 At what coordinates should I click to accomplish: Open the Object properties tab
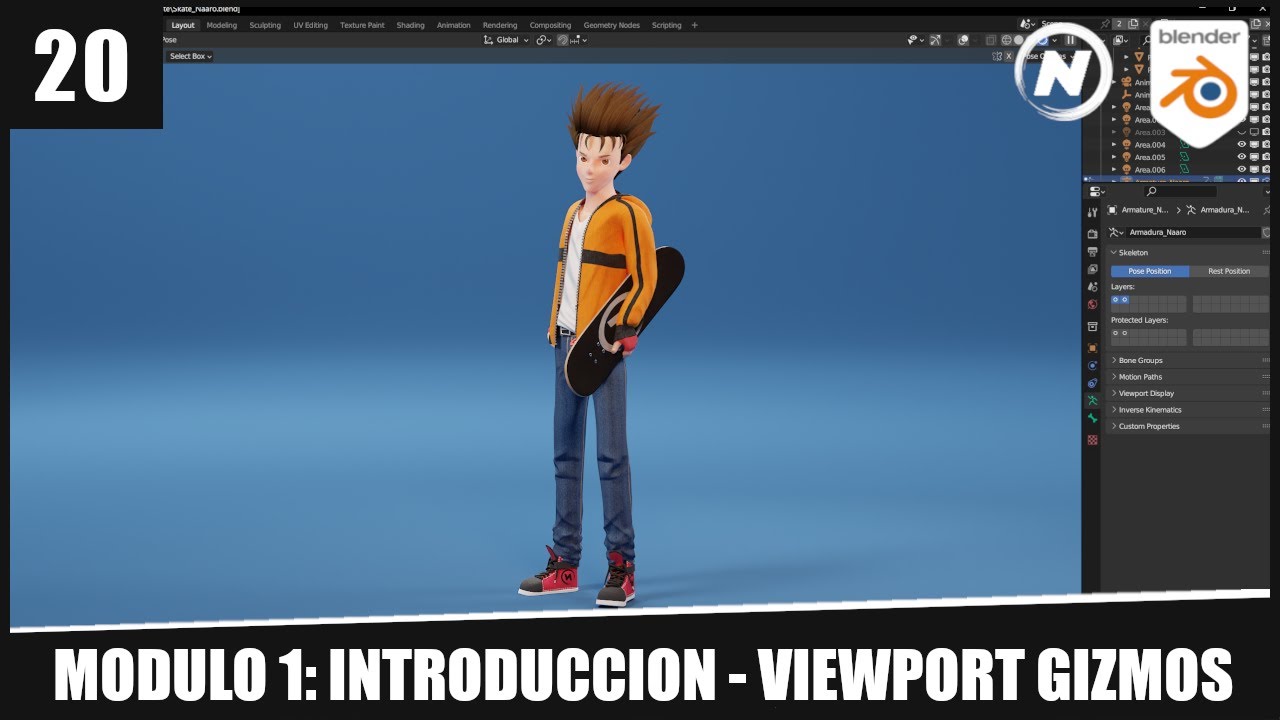(1092, 347)
